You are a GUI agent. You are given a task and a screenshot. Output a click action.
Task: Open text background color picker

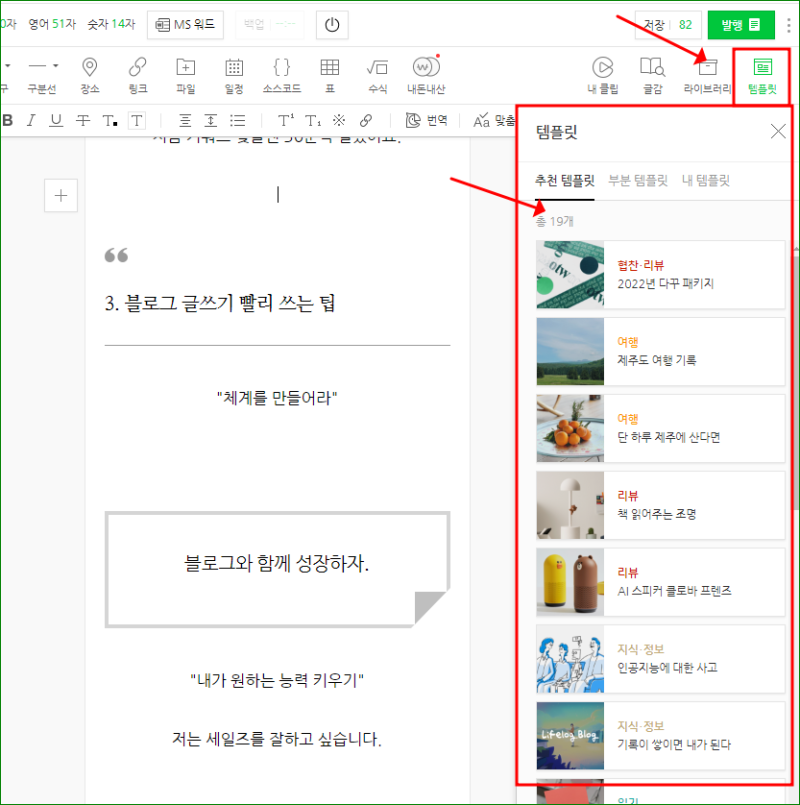pos(137,120)
